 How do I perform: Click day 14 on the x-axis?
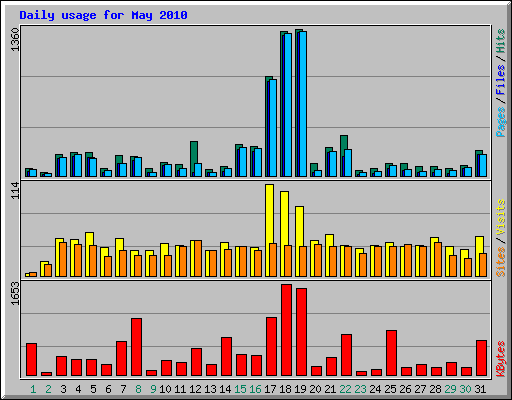[x=225, y=389]
